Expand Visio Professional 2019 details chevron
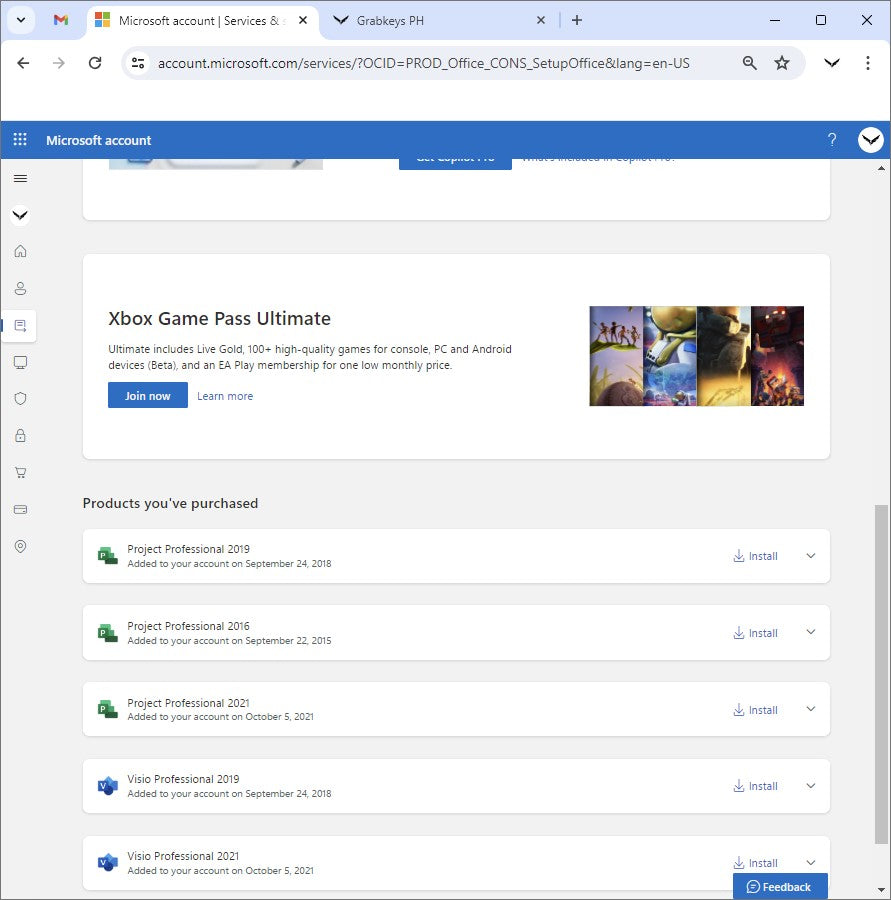The width and height of the screenshot is (891, 900). point(811,786)
